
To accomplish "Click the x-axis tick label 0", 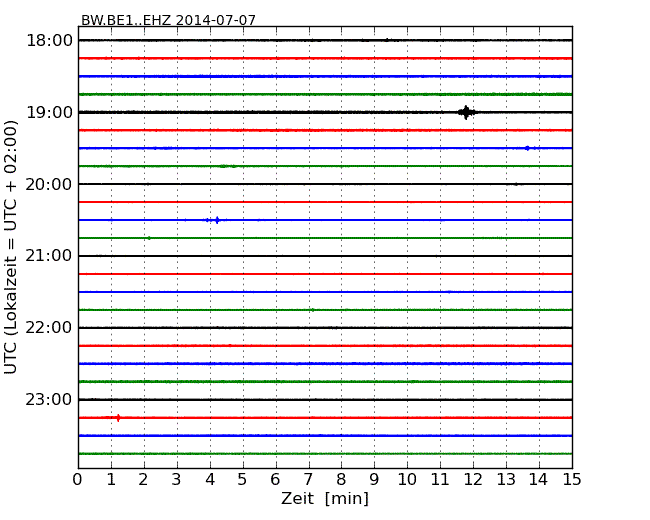I will coord(78,480).
